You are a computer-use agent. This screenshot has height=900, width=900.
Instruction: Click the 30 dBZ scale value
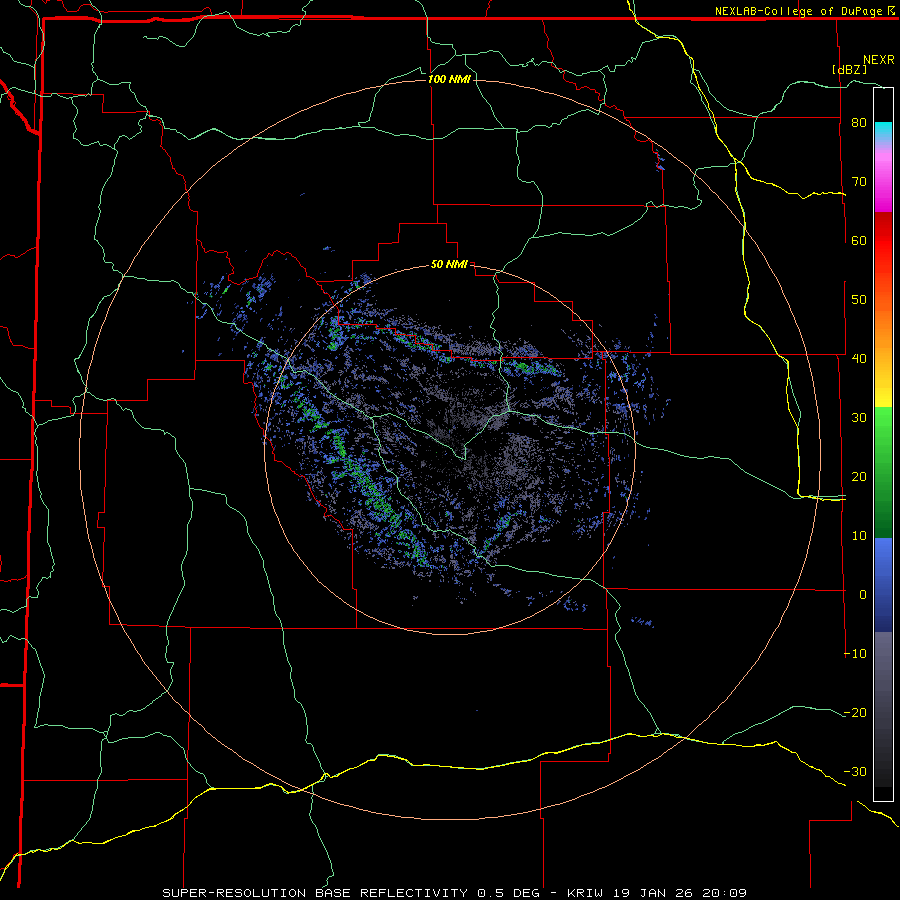[859, 417]
